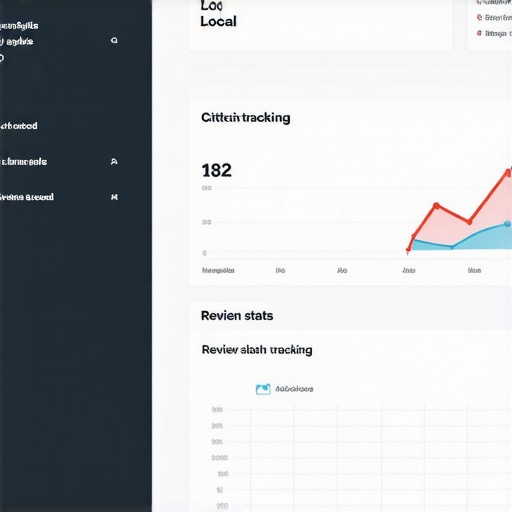Click the red valley point between the peaks

(x=469, y=222)
